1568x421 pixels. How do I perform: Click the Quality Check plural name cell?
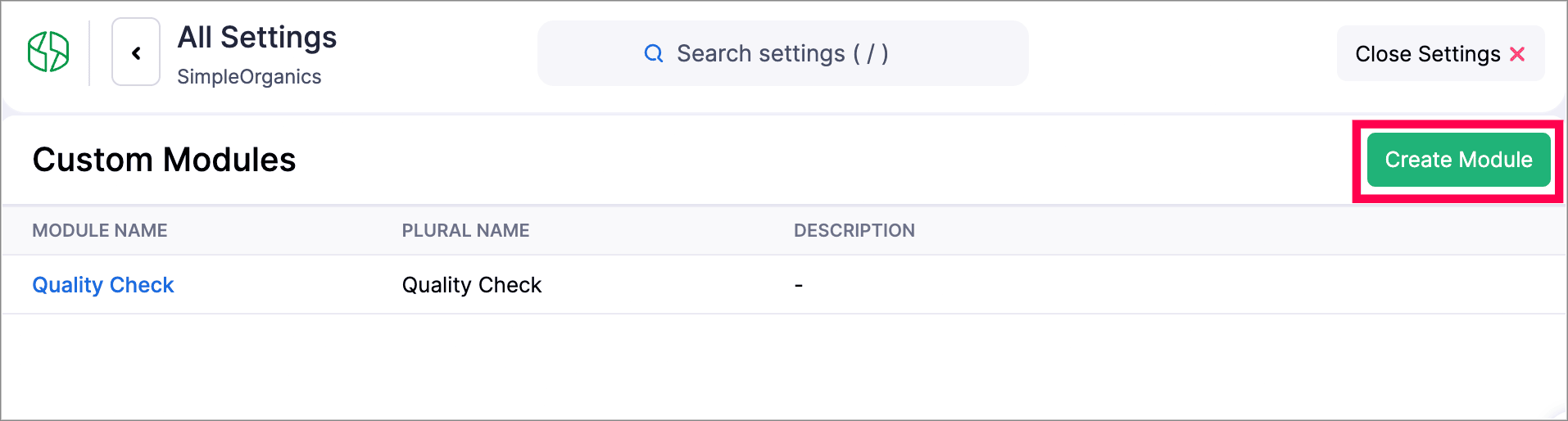pos(472,285)
